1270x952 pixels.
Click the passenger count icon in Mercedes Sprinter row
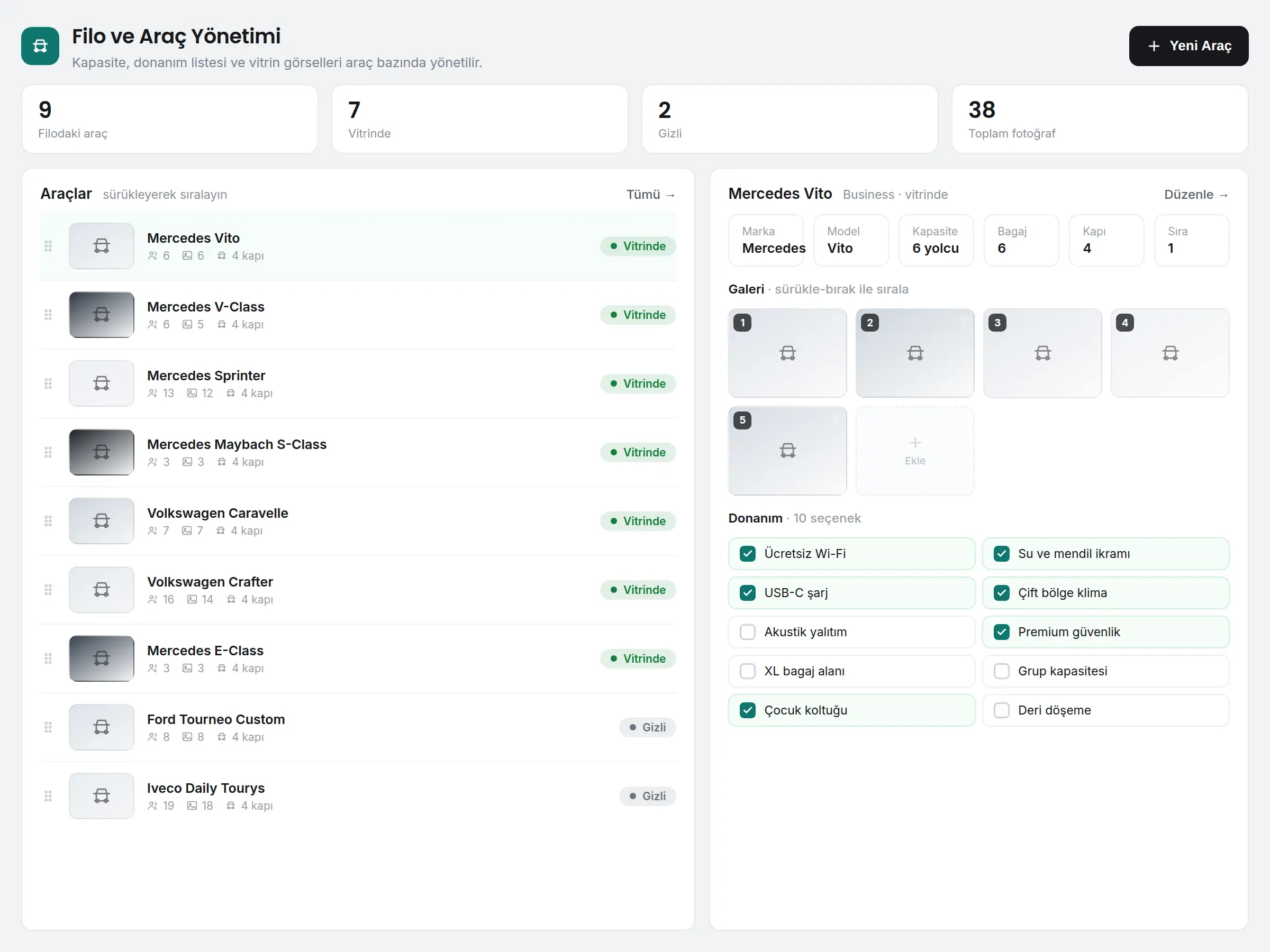[x=152, y=393]
